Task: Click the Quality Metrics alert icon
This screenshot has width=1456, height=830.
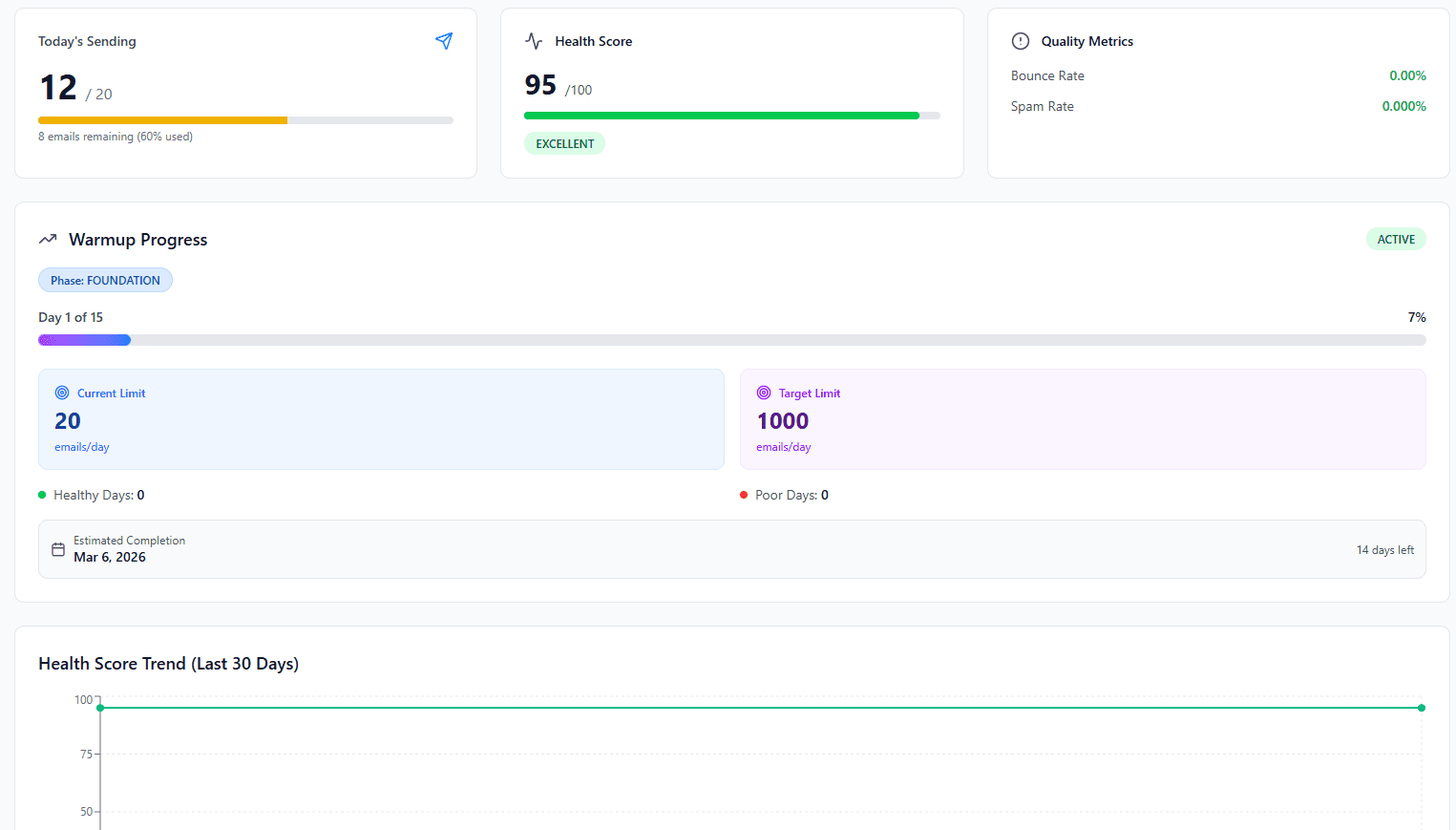Action: click(1020, 41)
